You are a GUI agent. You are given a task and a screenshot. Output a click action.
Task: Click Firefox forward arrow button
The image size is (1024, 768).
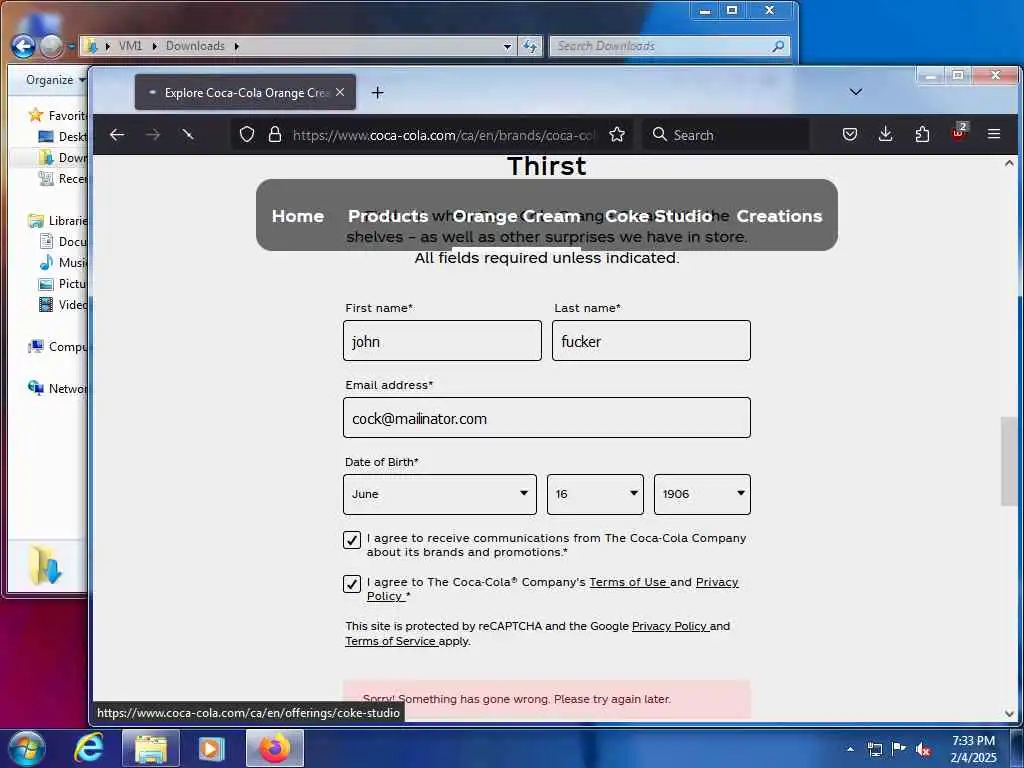pyautogui.click(x=153, y=135)
